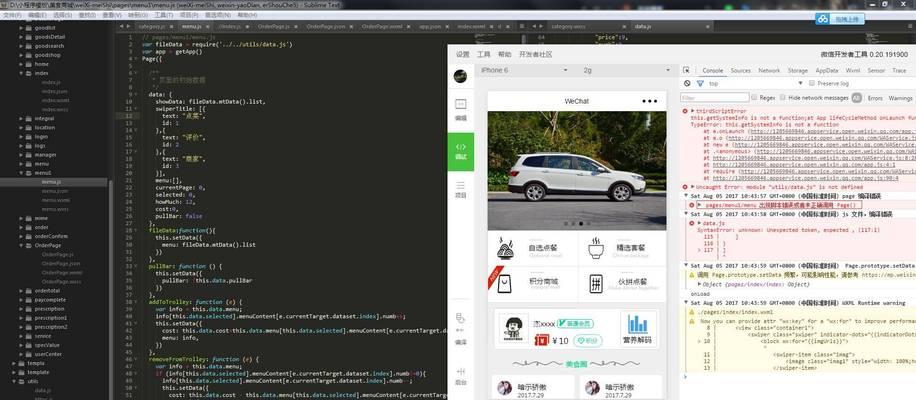Expand the integral folder in sidebar
The height and width of the screenshot is (400, 916).
tap(22, 119)
